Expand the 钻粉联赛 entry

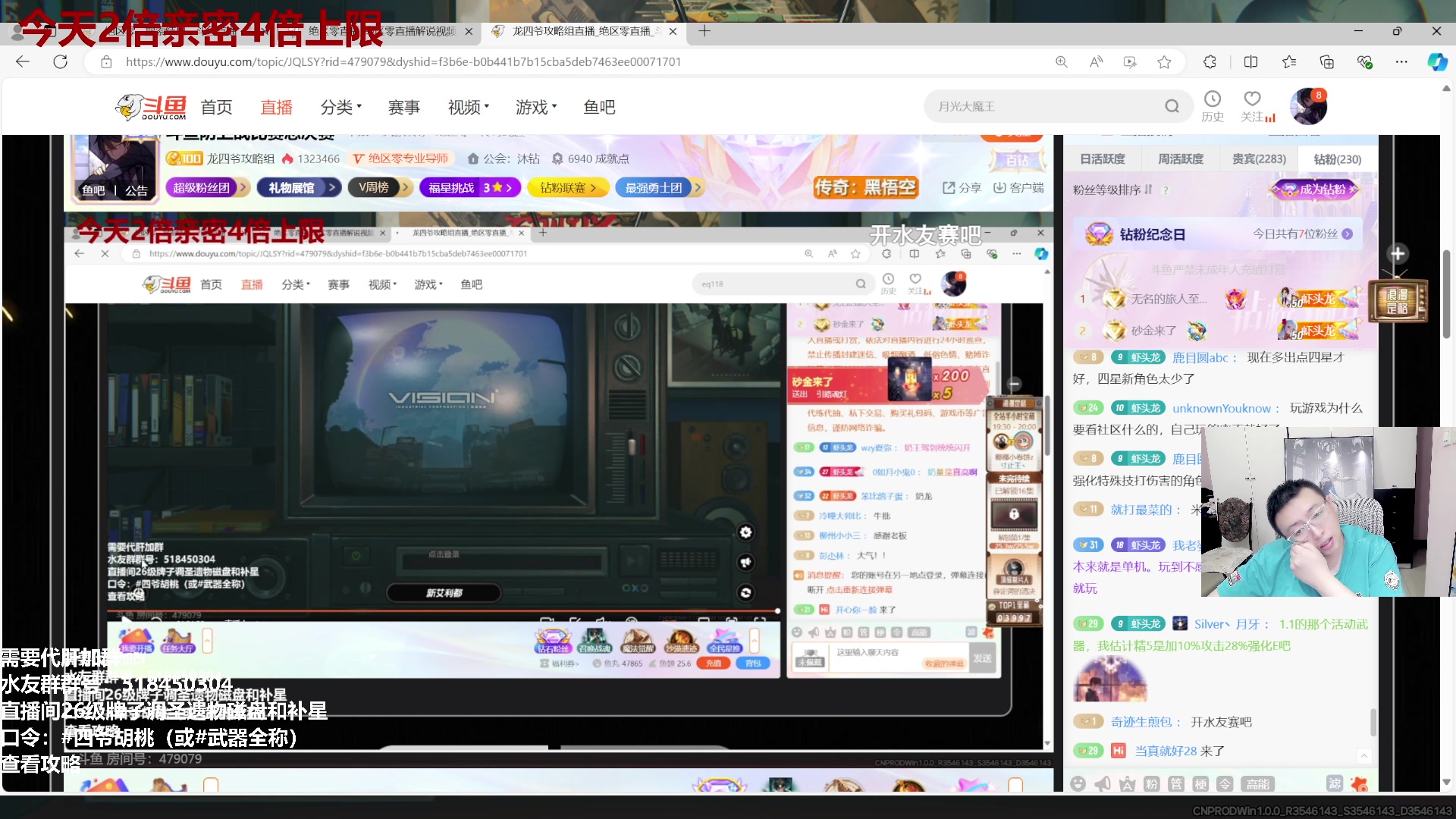(x=569, y=187)
